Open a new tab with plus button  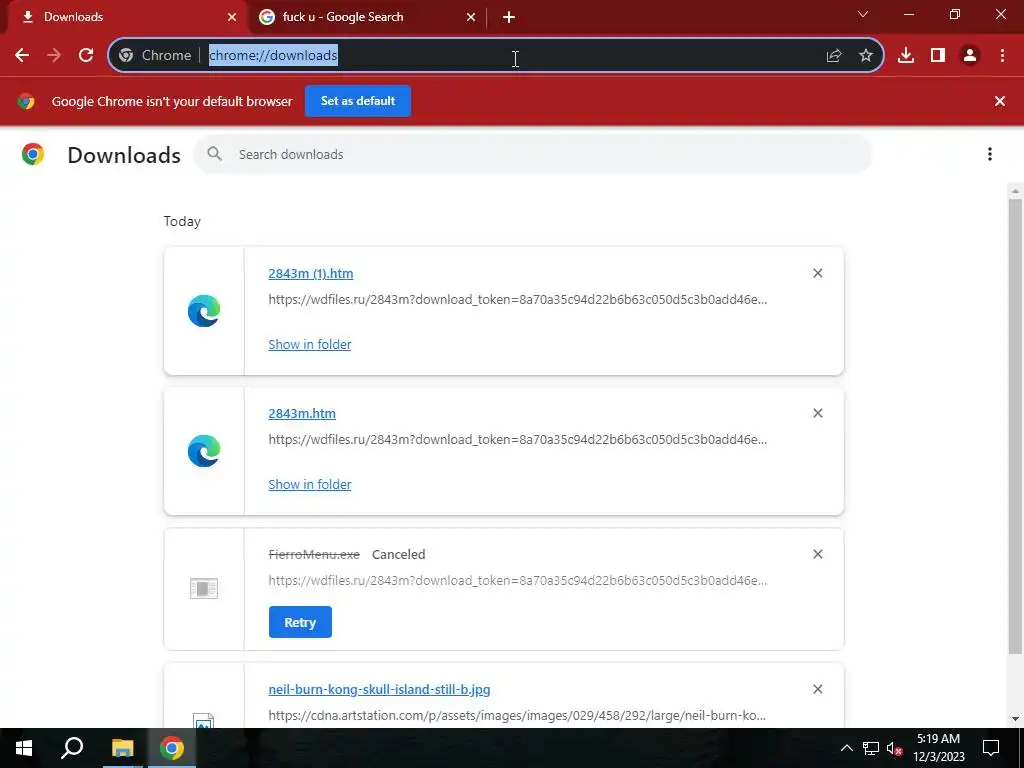pyautogui.click(x=509, y=17)
